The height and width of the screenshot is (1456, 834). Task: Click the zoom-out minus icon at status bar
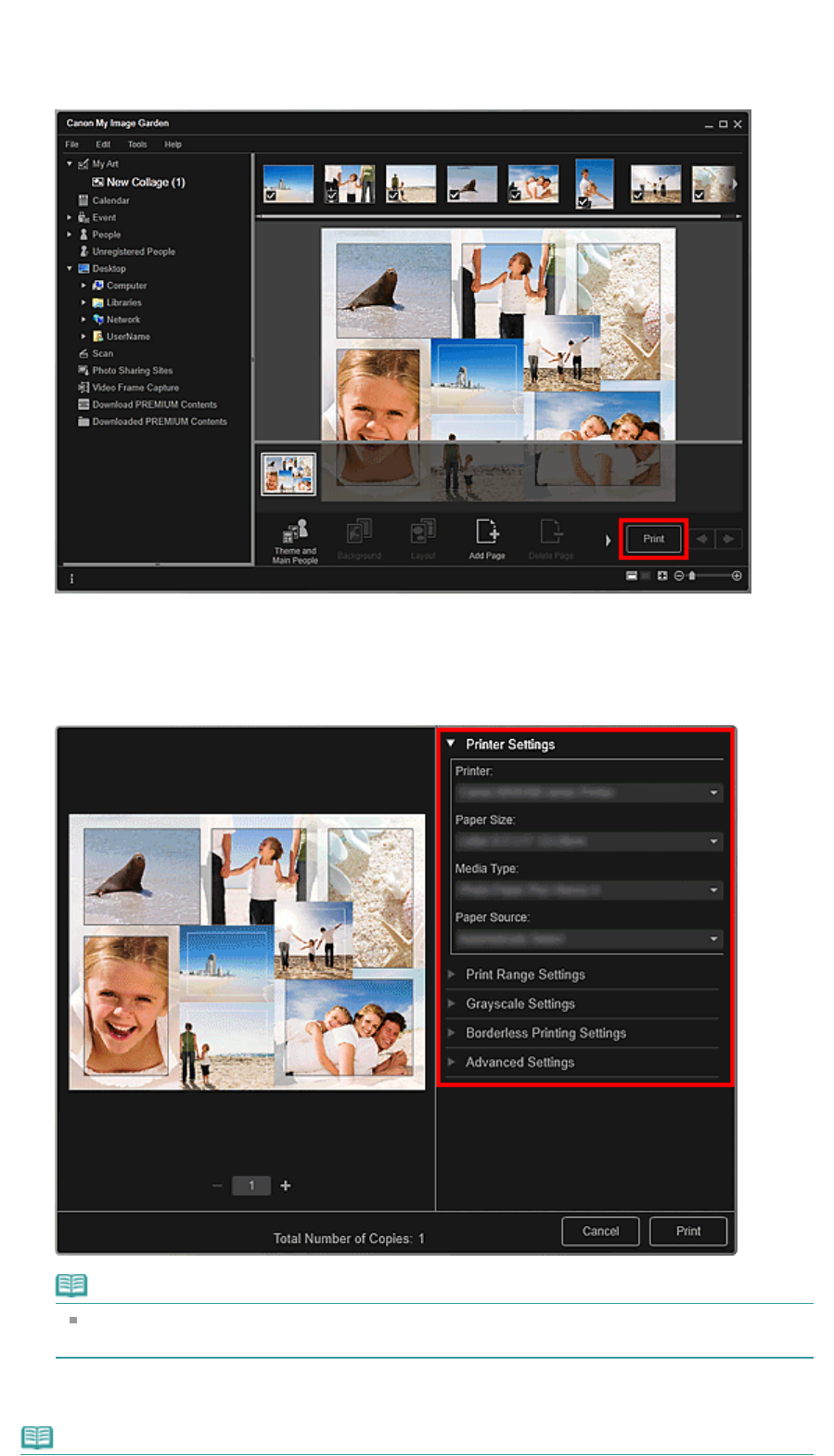[x=679, y=576]
